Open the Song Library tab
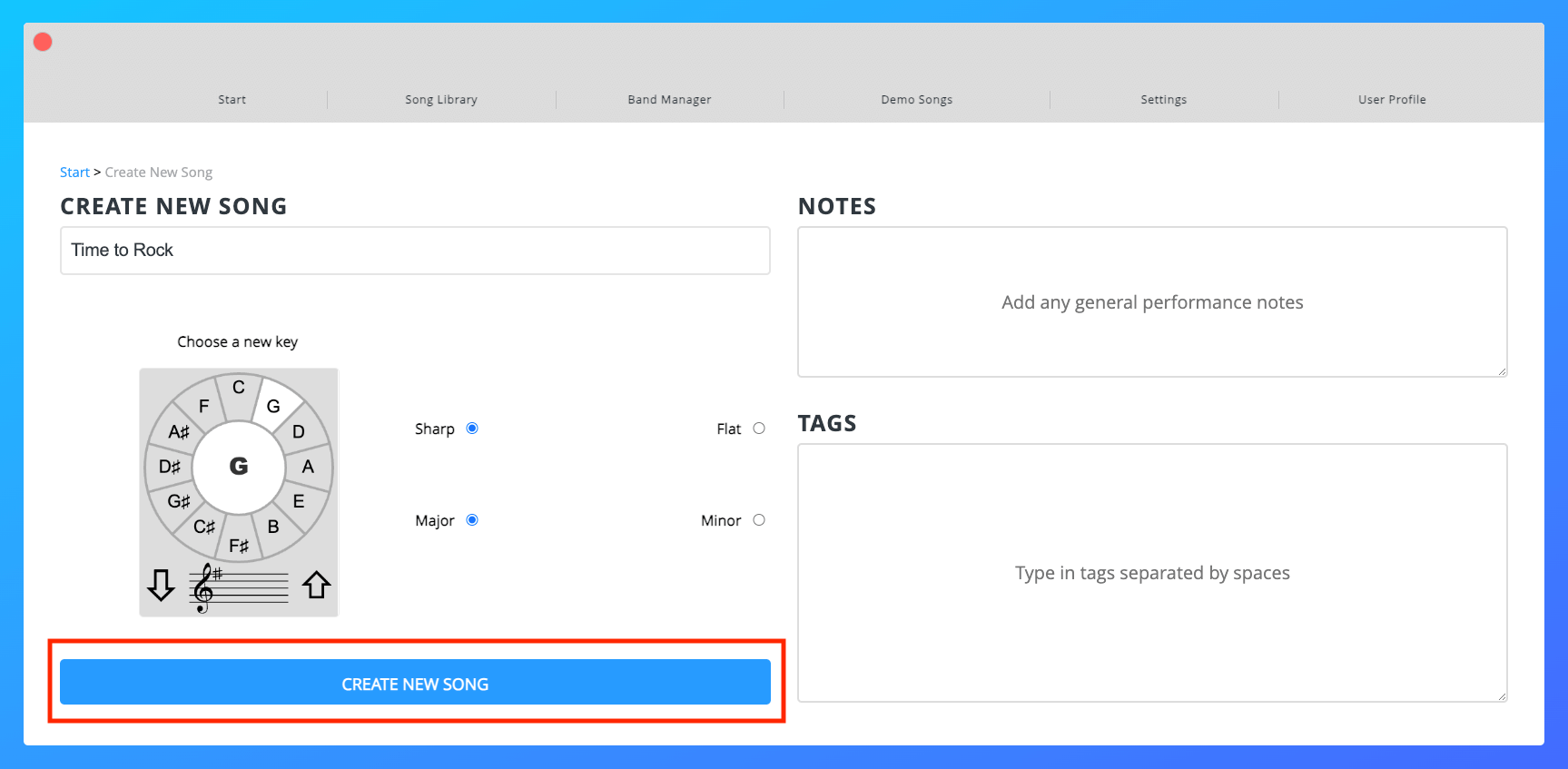This screenshot has height=769, width=1568. (x=441, y=100)
